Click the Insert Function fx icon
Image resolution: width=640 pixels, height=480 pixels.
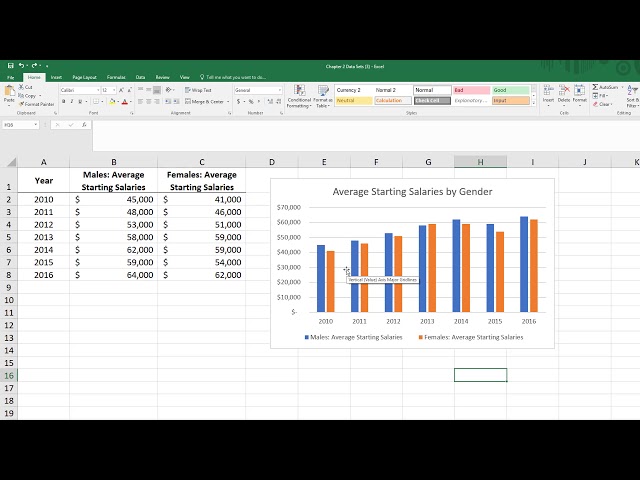coord(84,124)
